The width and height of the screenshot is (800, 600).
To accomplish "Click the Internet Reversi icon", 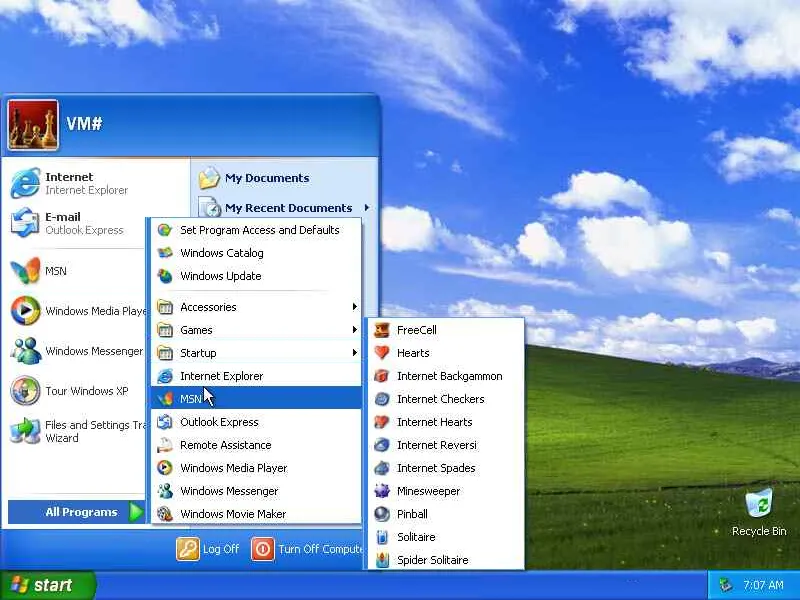I will pos(382,445).
